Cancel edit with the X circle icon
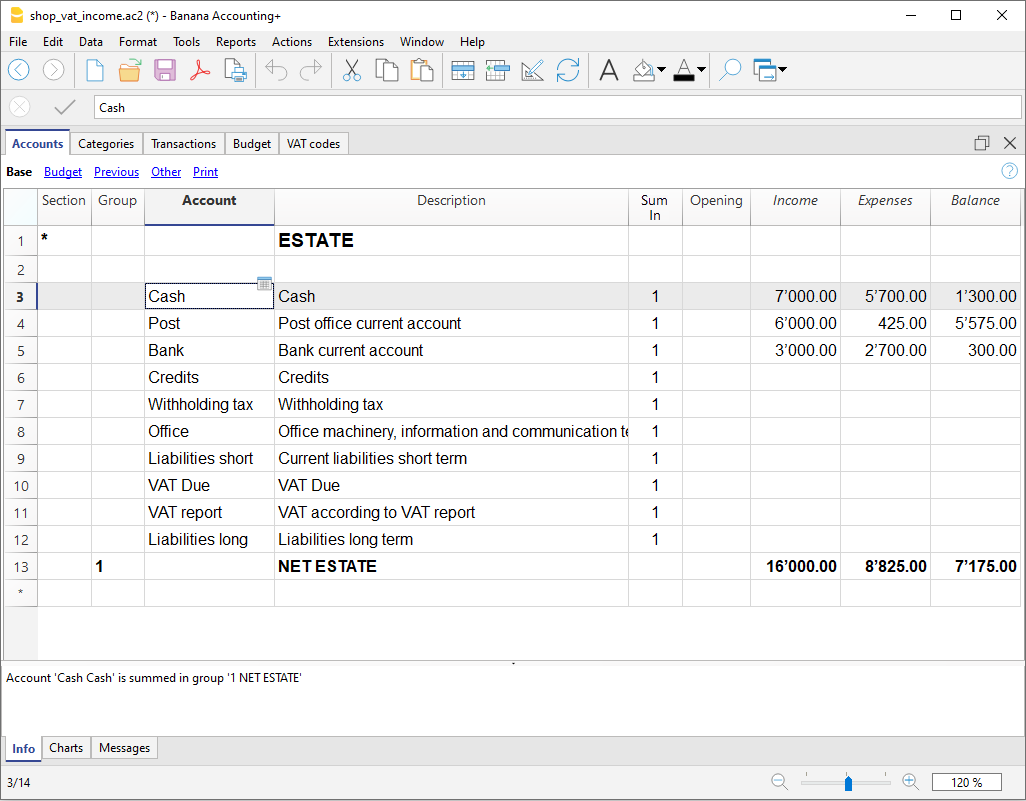The width and height of the screenshot is (1026, 801). (20, 107)
